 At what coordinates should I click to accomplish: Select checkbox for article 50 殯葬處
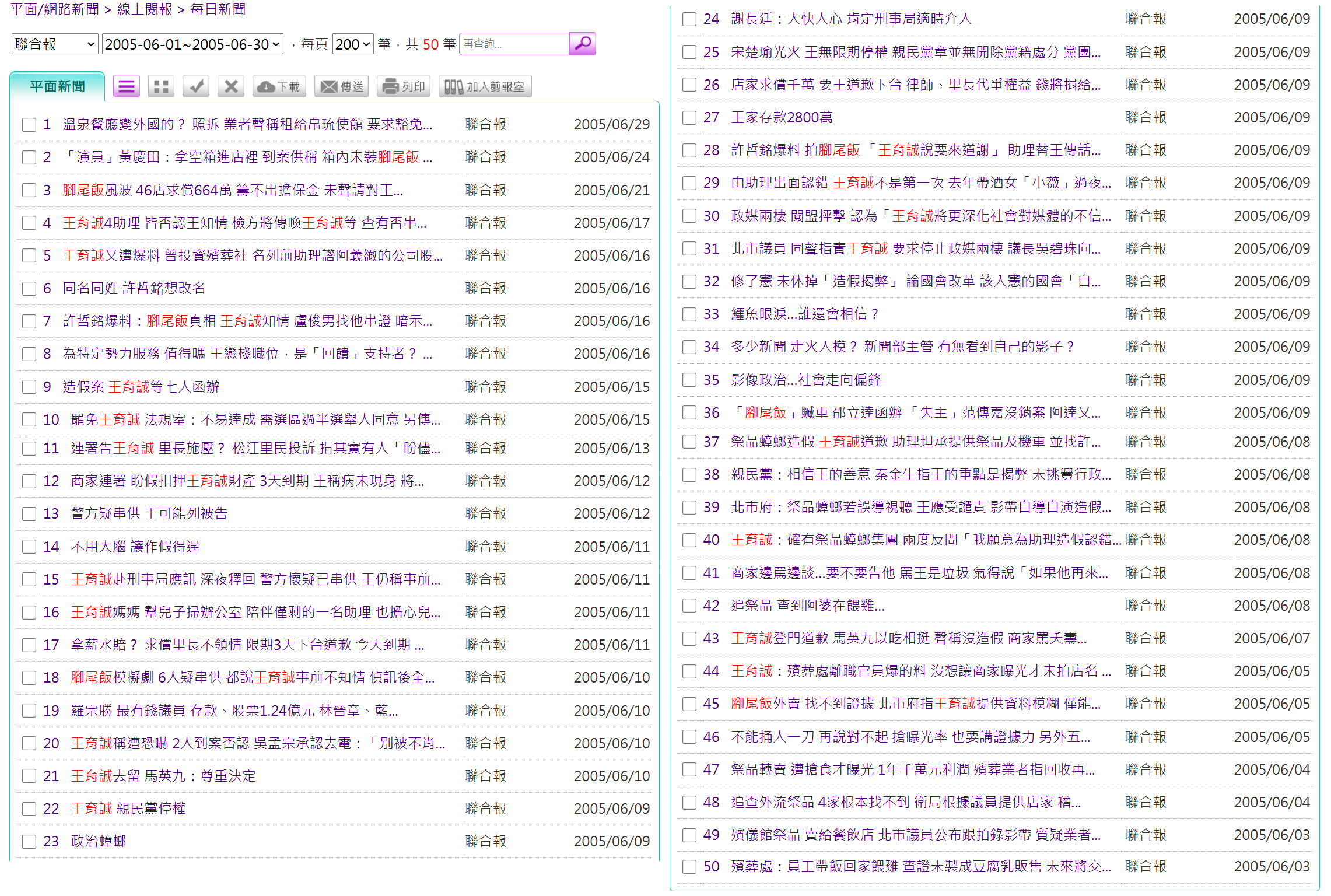click(x=689, y=867)
